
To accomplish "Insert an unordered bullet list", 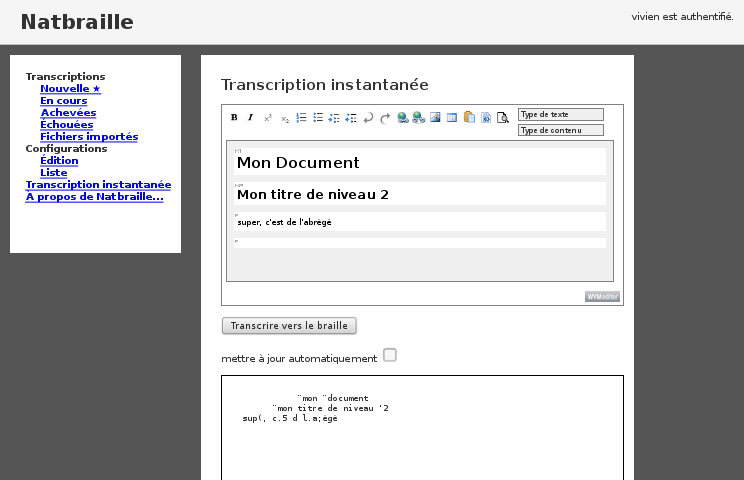I will pos(318,118).
